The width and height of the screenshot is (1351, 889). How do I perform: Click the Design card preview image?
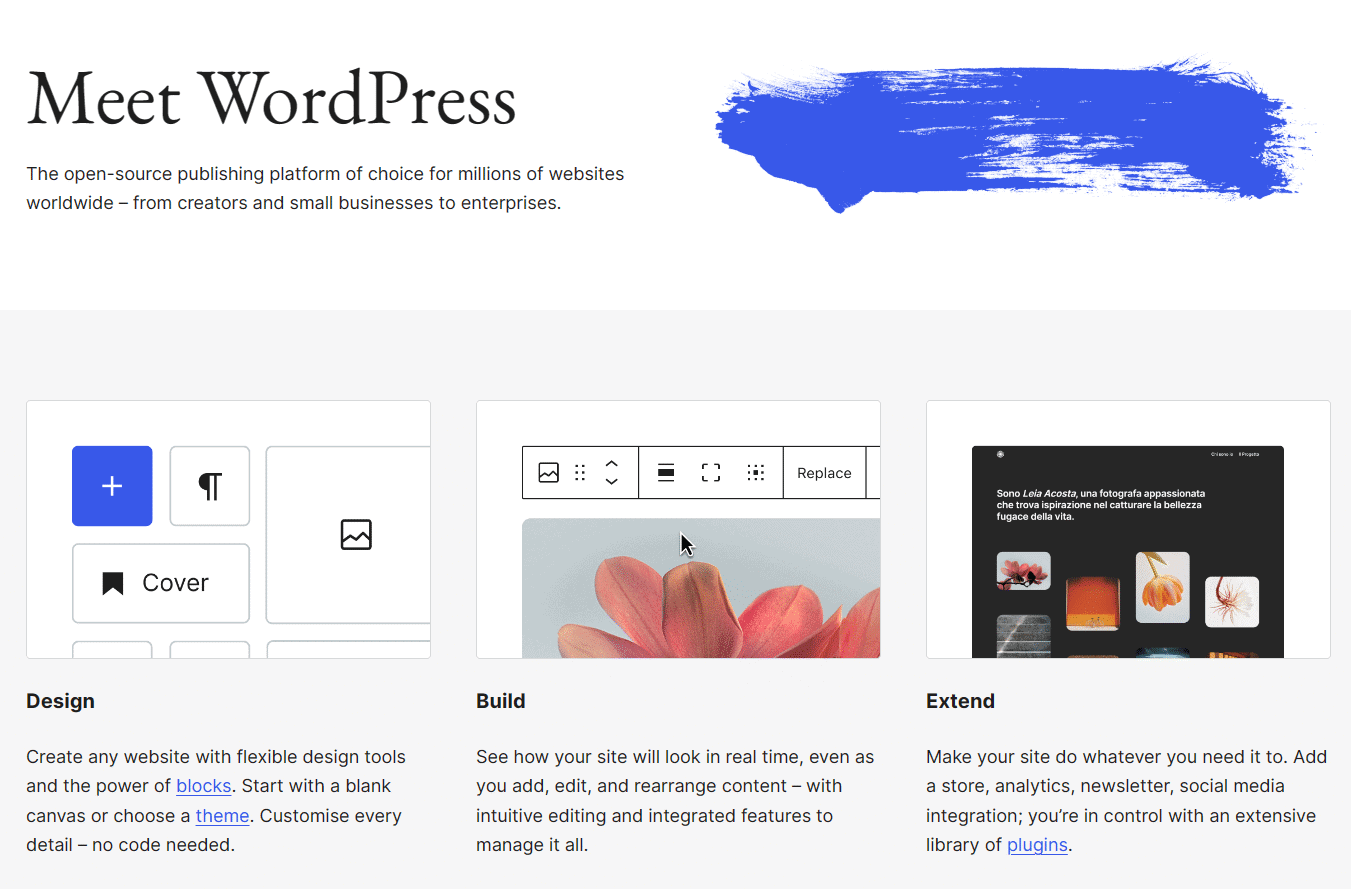(228, 530)
